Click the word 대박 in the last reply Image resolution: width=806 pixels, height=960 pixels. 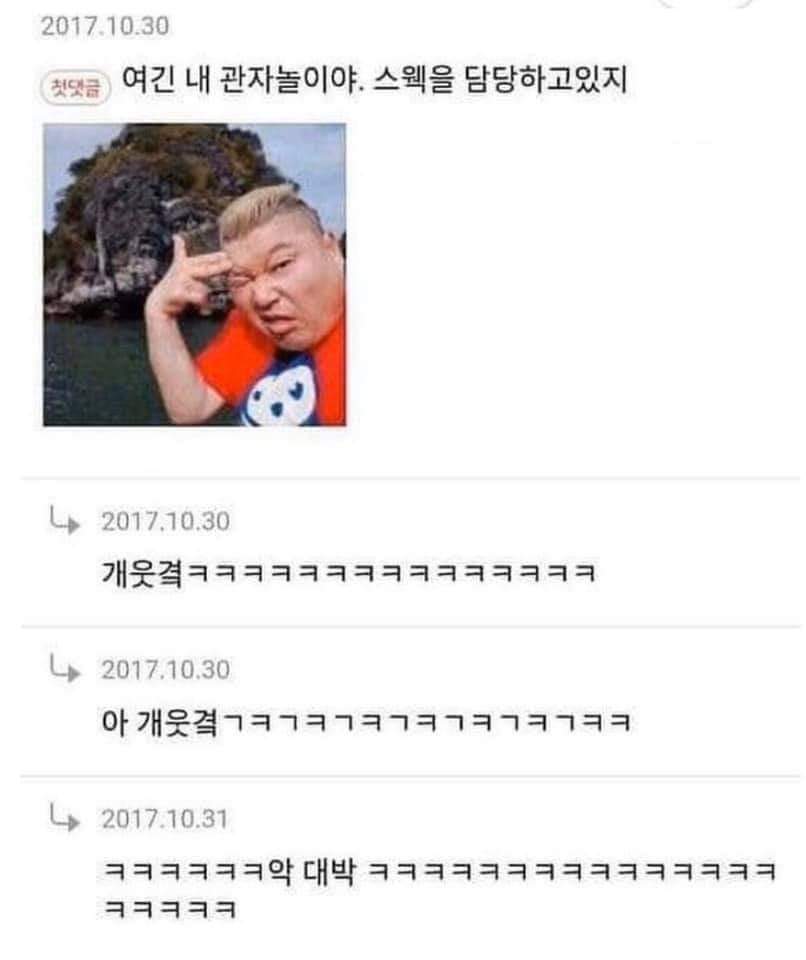point(330,871)
